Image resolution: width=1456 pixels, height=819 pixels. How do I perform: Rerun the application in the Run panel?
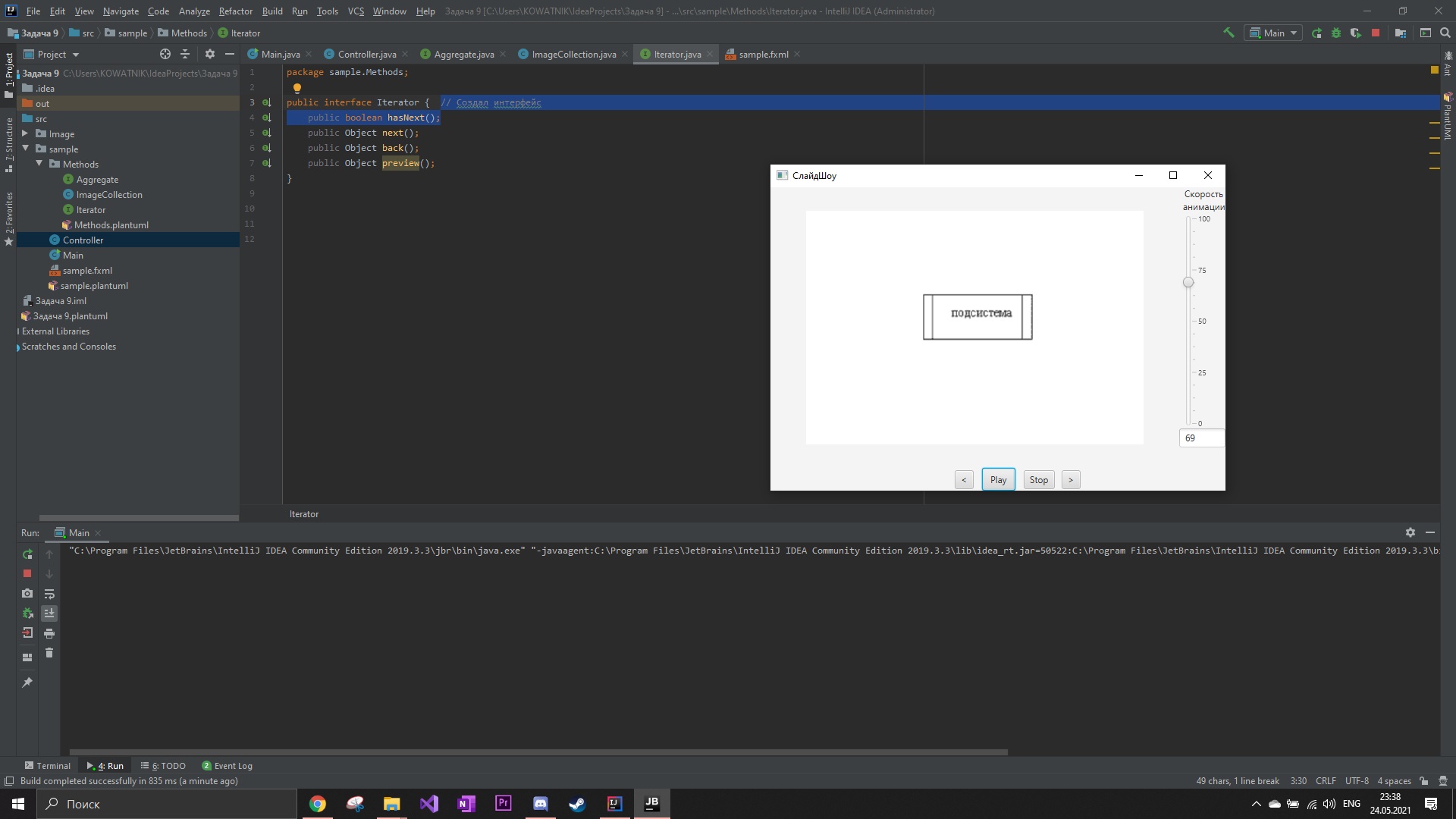(28, 554)
